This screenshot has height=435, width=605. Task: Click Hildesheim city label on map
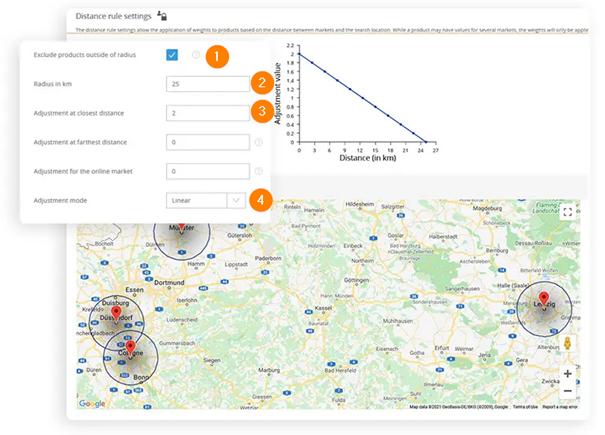(x=360, y=204)
